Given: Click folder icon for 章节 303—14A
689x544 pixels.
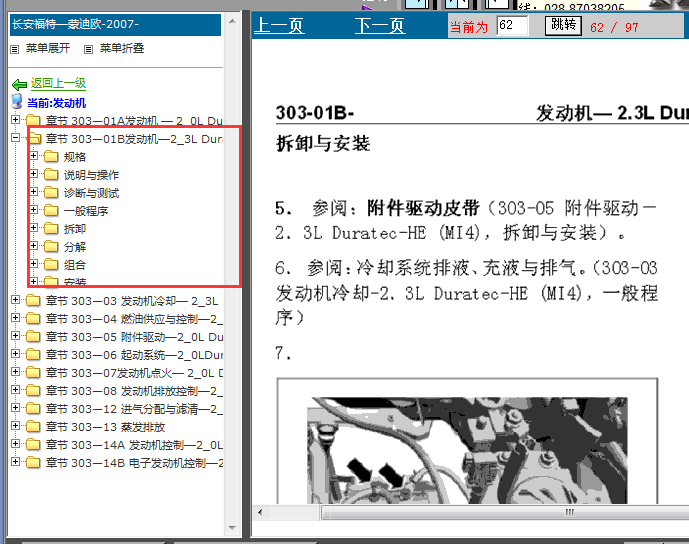Looking at the screenshot, I should coord(33,445).
